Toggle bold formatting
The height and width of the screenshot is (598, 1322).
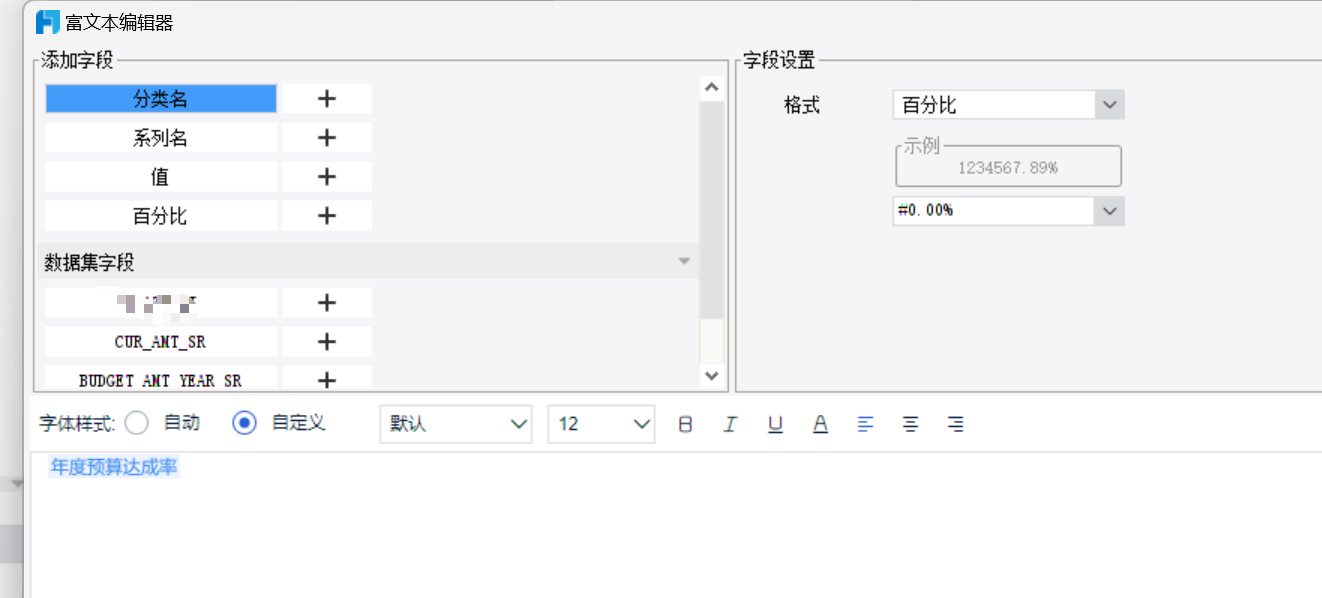(x=685, y=424)
